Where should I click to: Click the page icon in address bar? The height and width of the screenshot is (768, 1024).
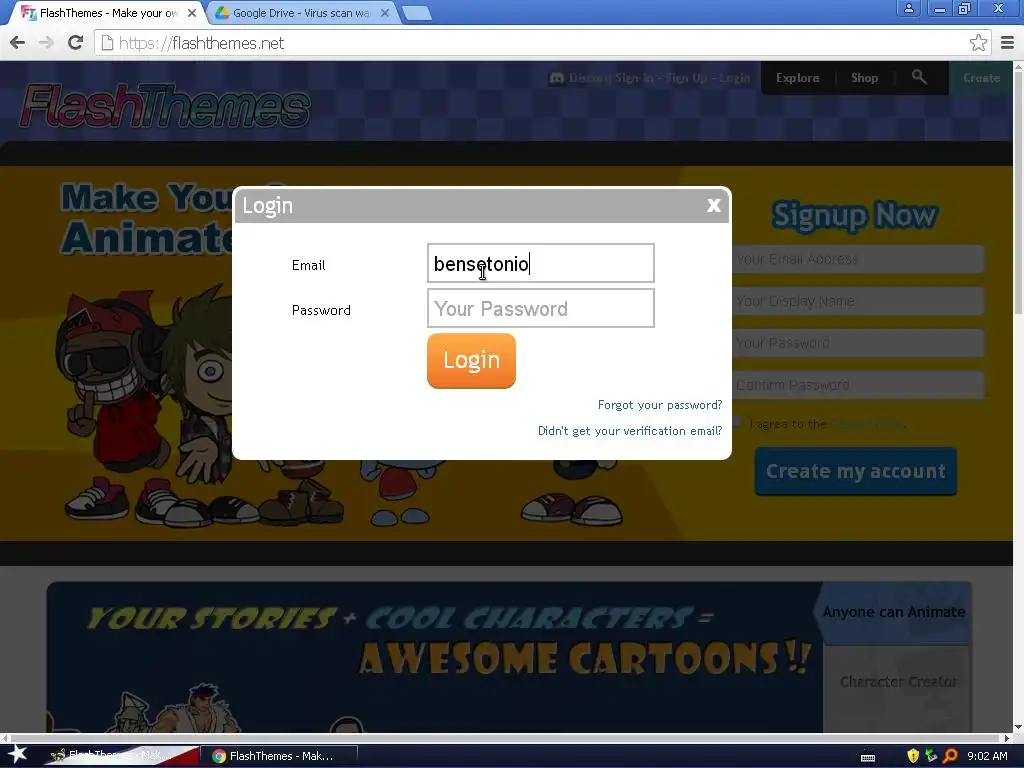[107, 43]
